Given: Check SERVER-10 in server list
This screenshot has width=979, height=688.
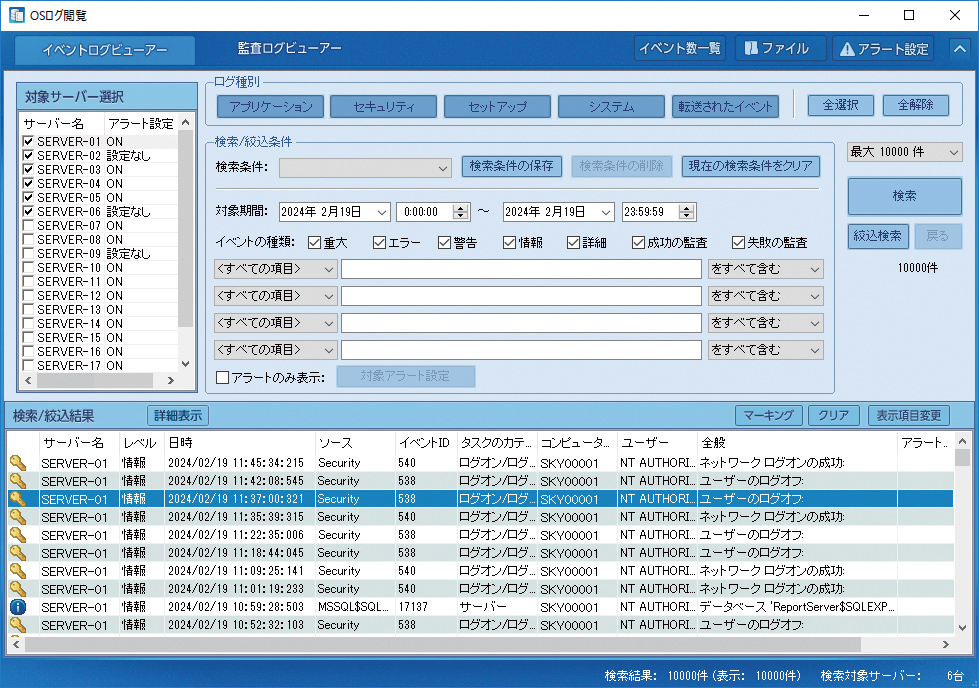Looking at the screenshot, I should pos(28,267).
